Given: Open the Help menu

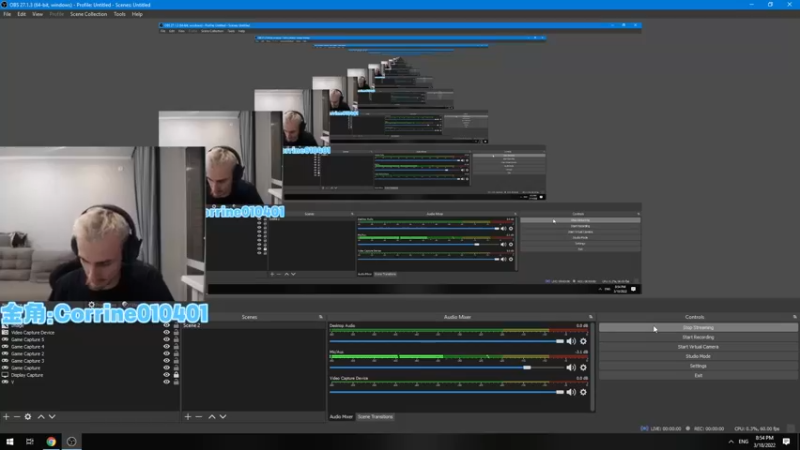Looking at the screenshot, I should (137, 14).
